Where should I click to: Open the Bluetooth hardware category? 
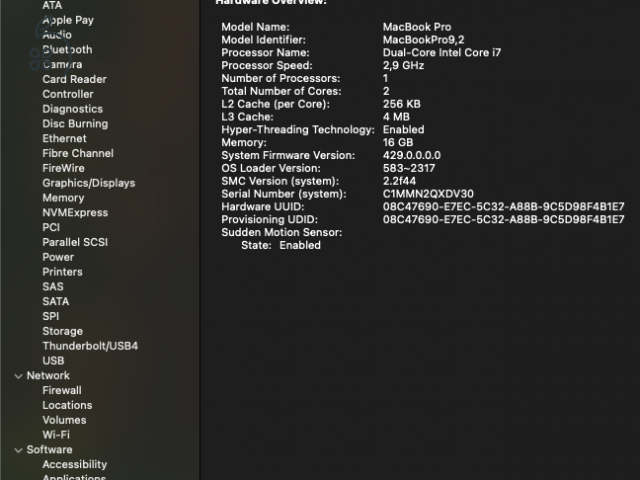pos(67,50)
